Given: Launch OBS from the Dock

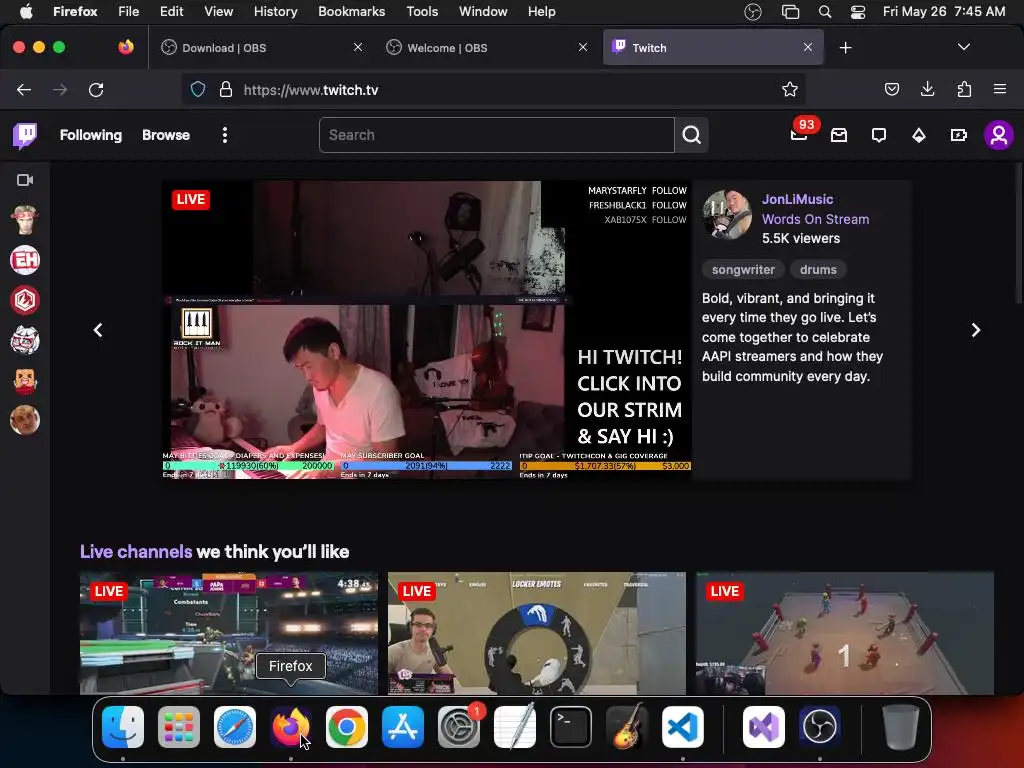Looking at the screenshot, I should [x=820, y=726].
